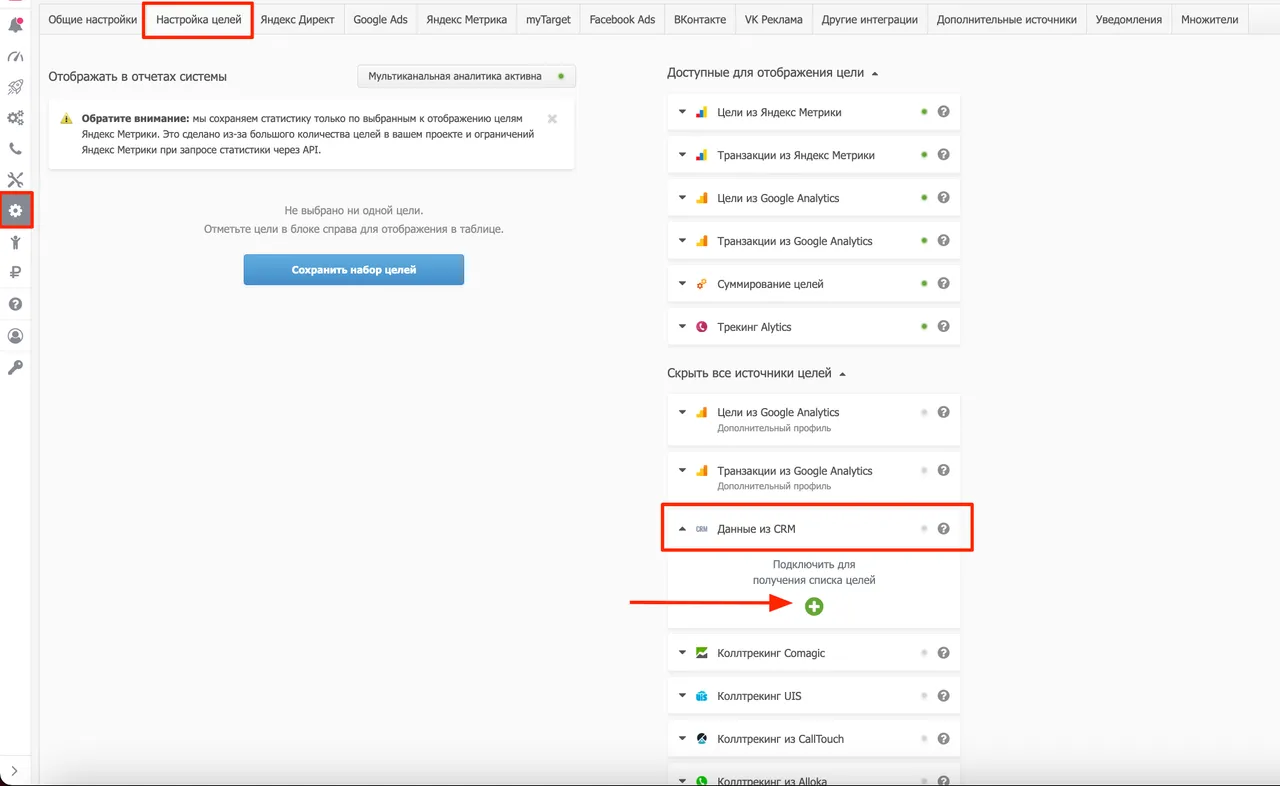Collapse the Данные из CRM chevron

point(683,529)
